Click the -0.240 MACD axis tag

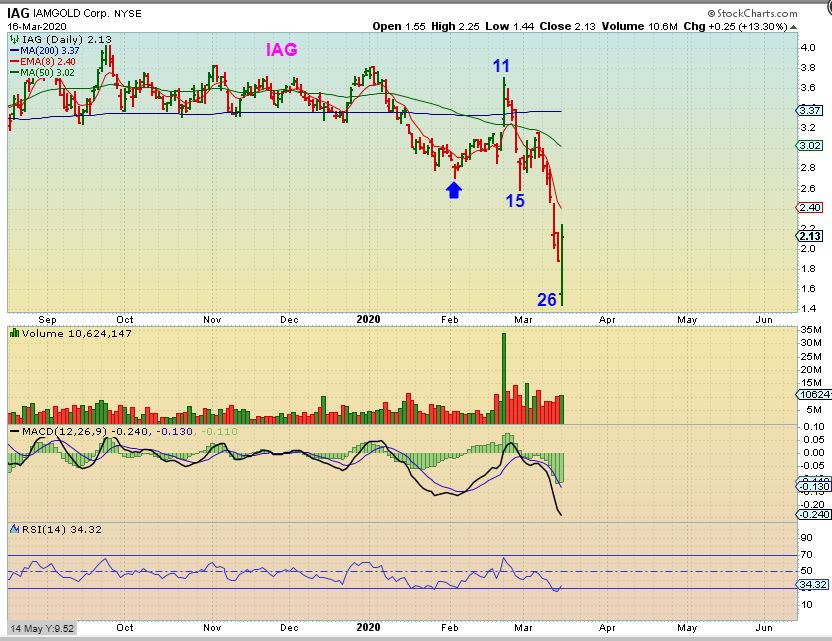(x=813, y=515)
